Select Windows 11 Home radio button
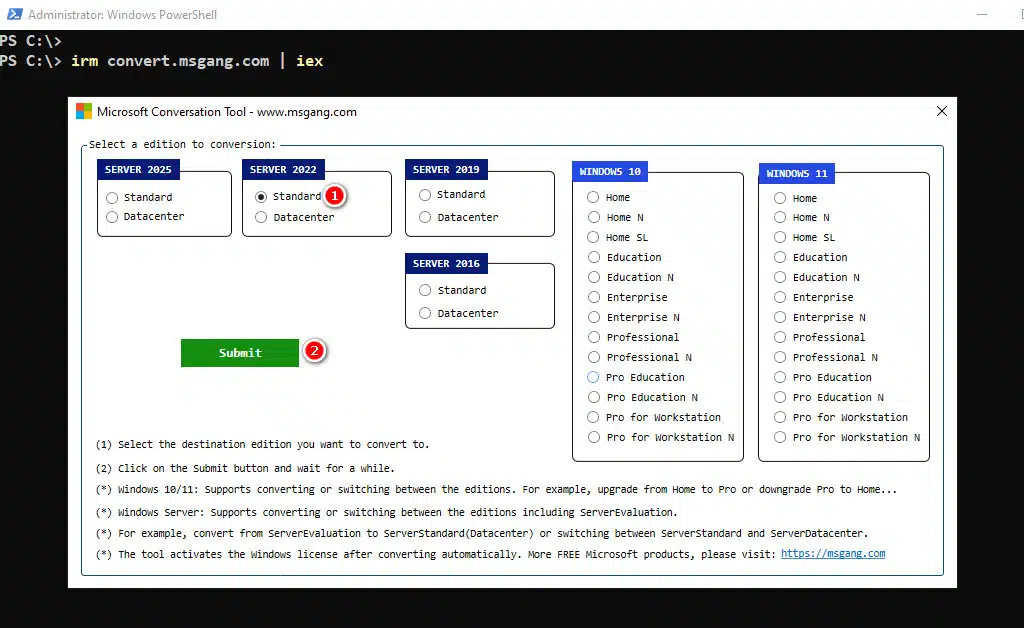 780,198
